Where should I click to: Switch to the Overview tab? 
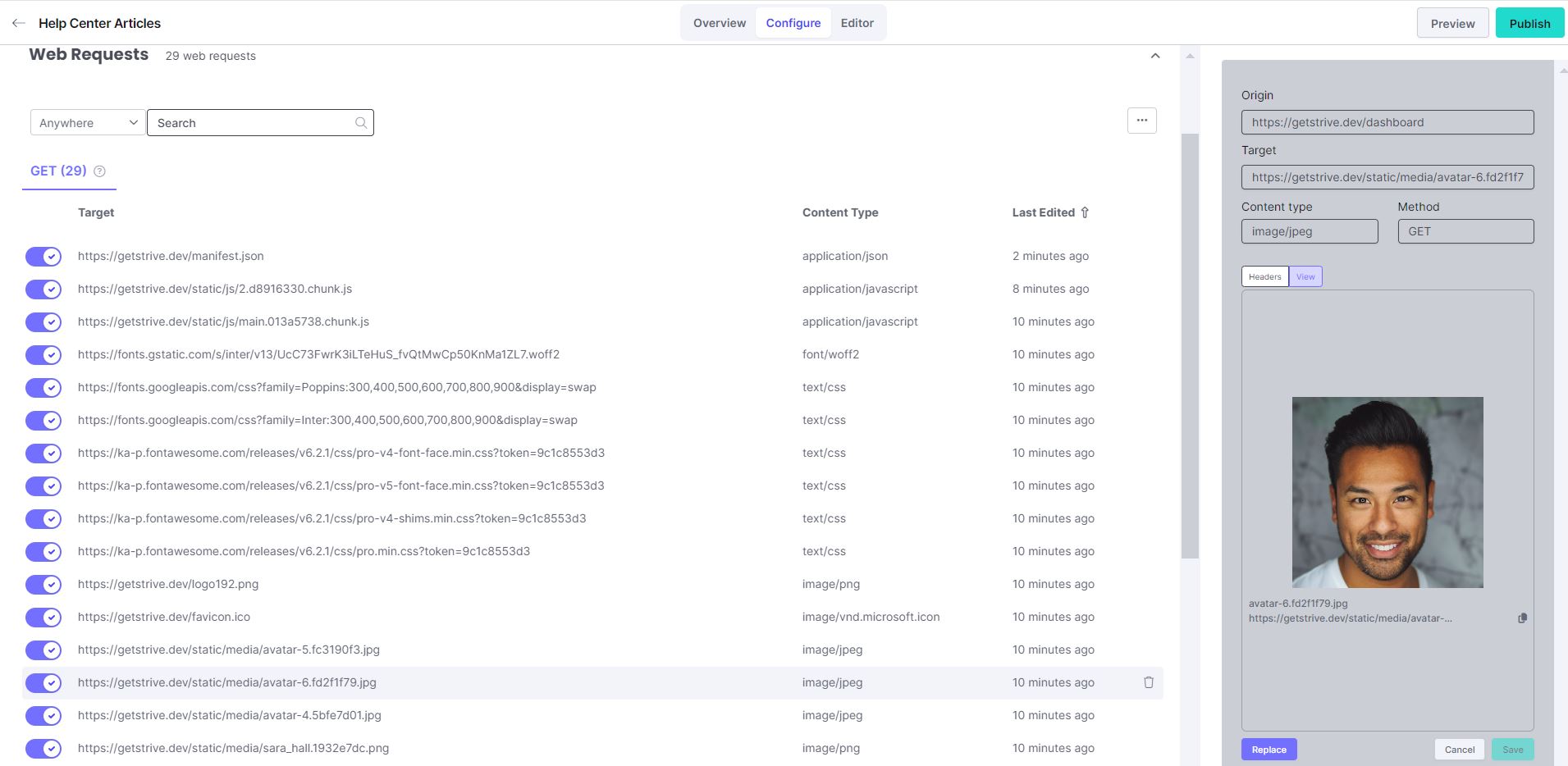720,23
